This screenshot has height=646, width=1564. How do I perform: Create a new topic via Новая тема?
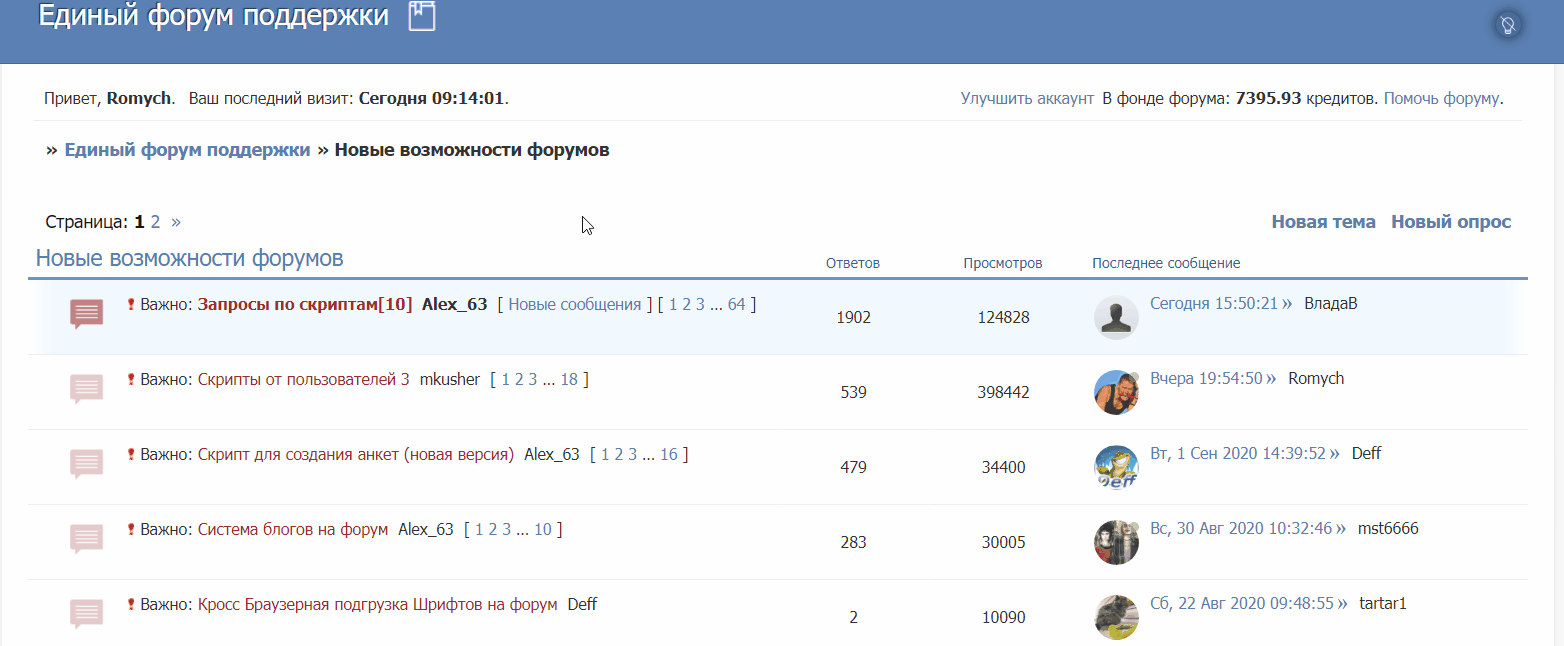(1323, 222)
